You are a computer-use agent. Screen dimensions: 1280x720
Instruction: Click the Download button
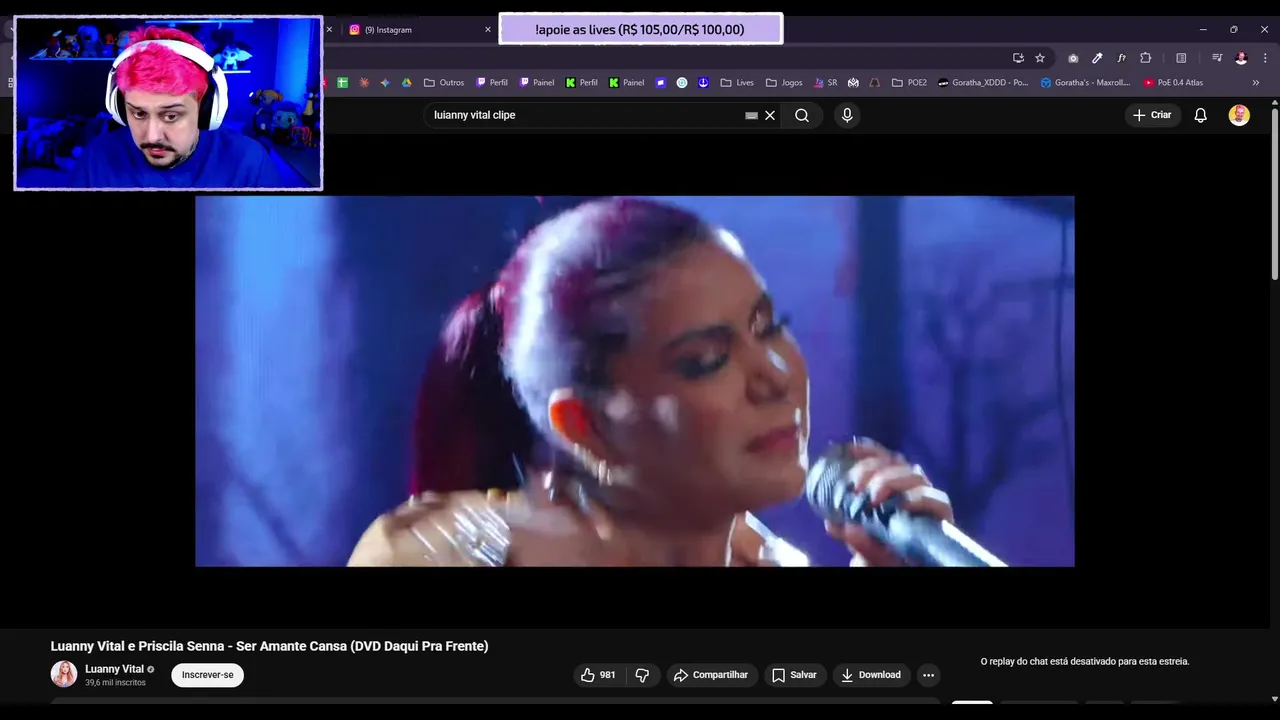click(x=871, y=675)
